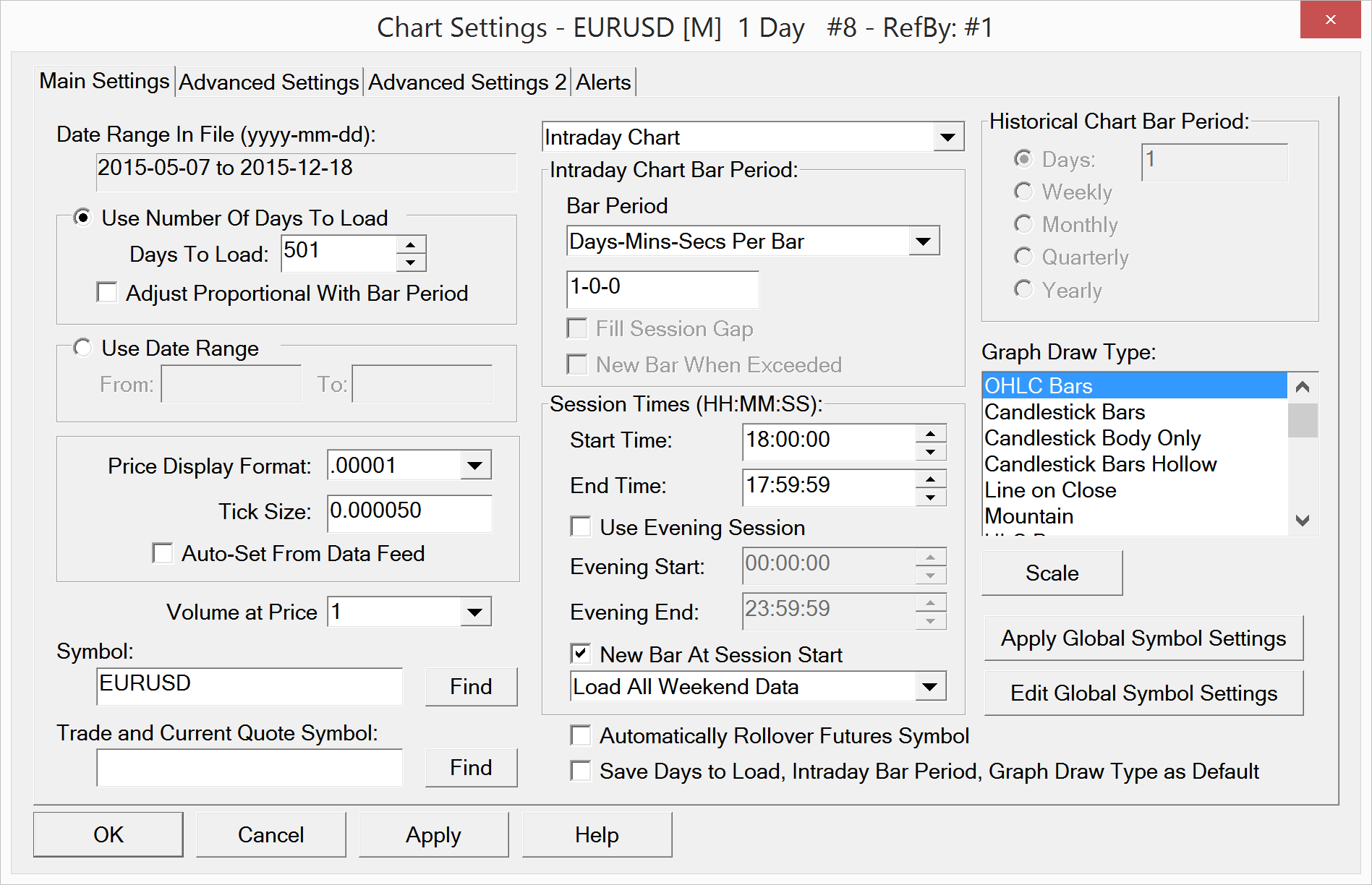Viewport: 1372px width, 885px height.
Task: Open the Alerts tab
Action: (603, 82)
